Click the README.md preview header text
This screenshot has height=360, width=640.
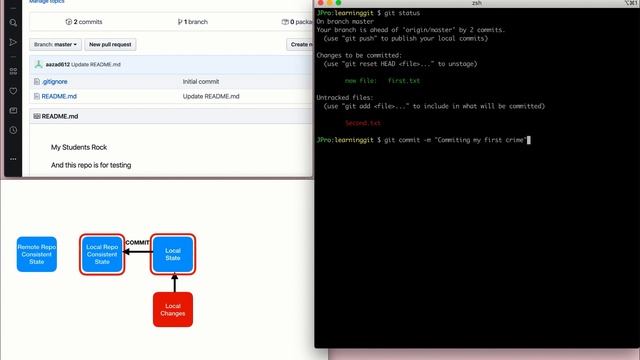point(60,116)
